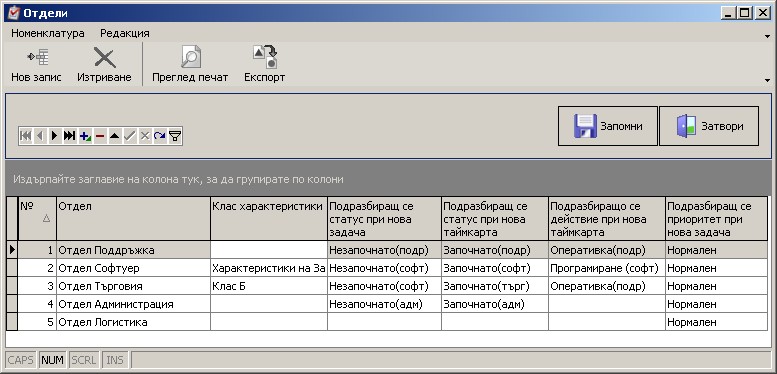Select the Отдел Логистика cell
Screen dimensions: 777x374
(x=133, y=322)
